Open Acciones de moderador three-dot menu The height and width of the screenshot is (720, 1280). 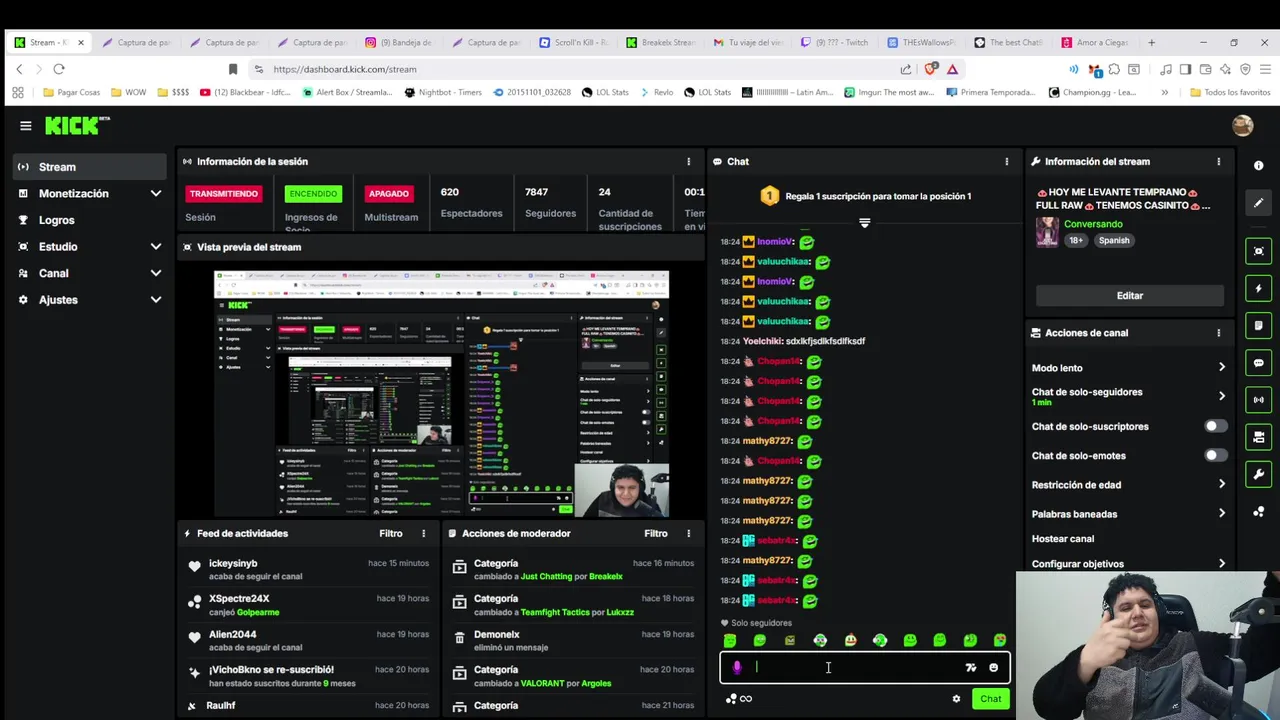688,533
